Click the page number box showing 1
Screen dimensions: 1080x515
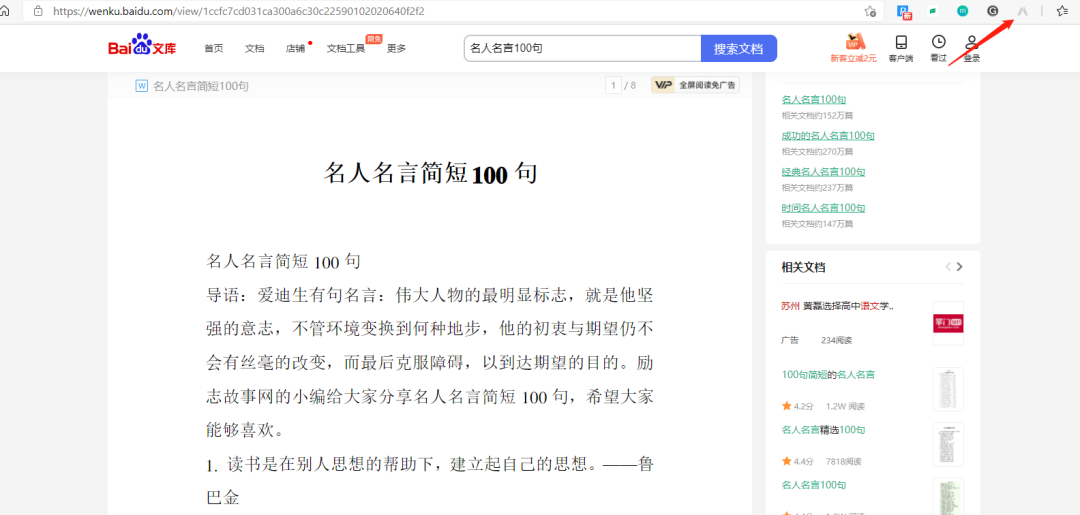[x=612, y=85]
